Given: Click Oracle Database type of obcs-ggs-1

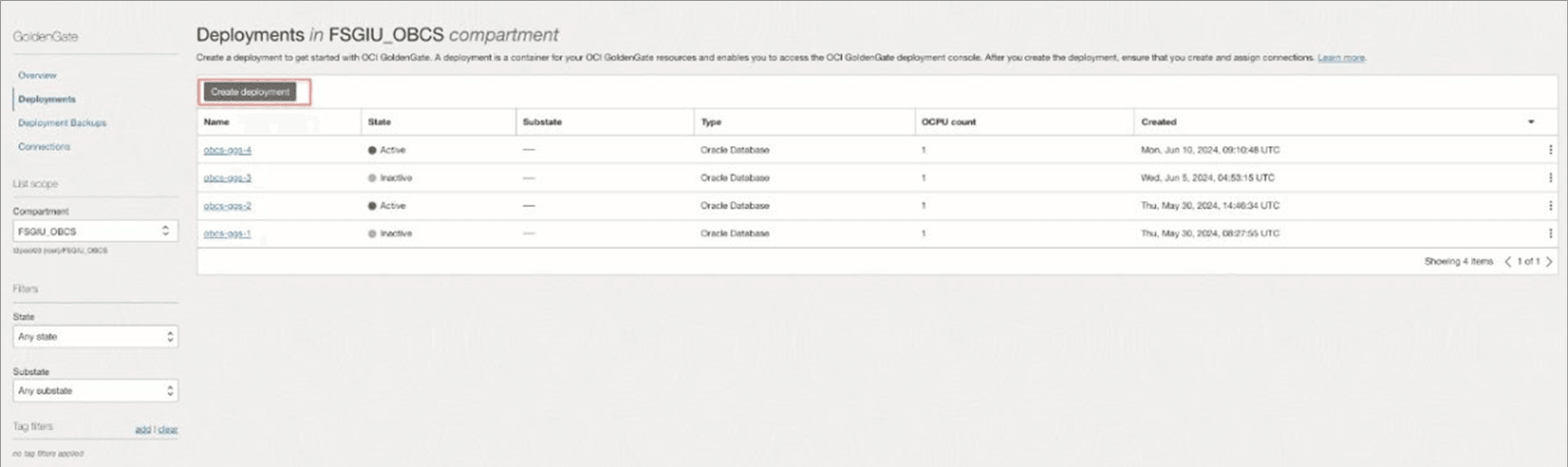Looking at the screenshot, I should (x=735, y=233).
